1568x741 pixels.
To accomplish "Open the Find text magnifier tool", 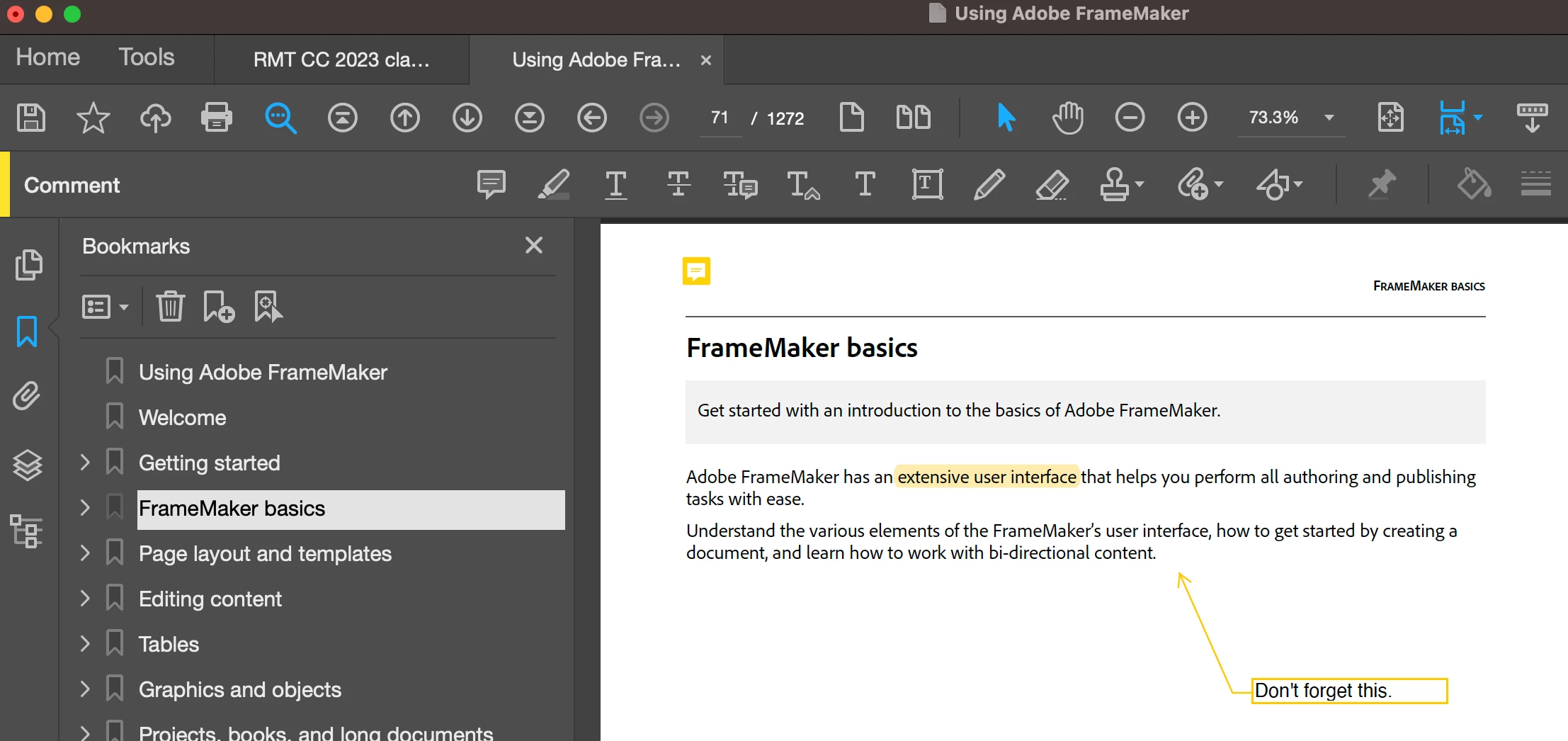I will coord(280,118).
